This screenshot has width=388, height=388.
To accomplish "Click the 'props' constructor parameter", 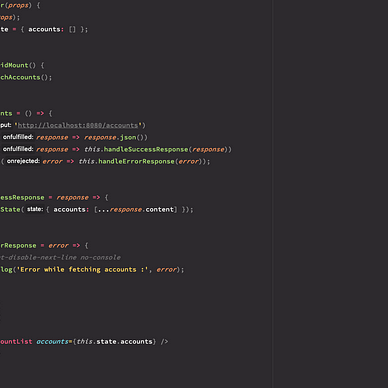I will click(19, 5).
